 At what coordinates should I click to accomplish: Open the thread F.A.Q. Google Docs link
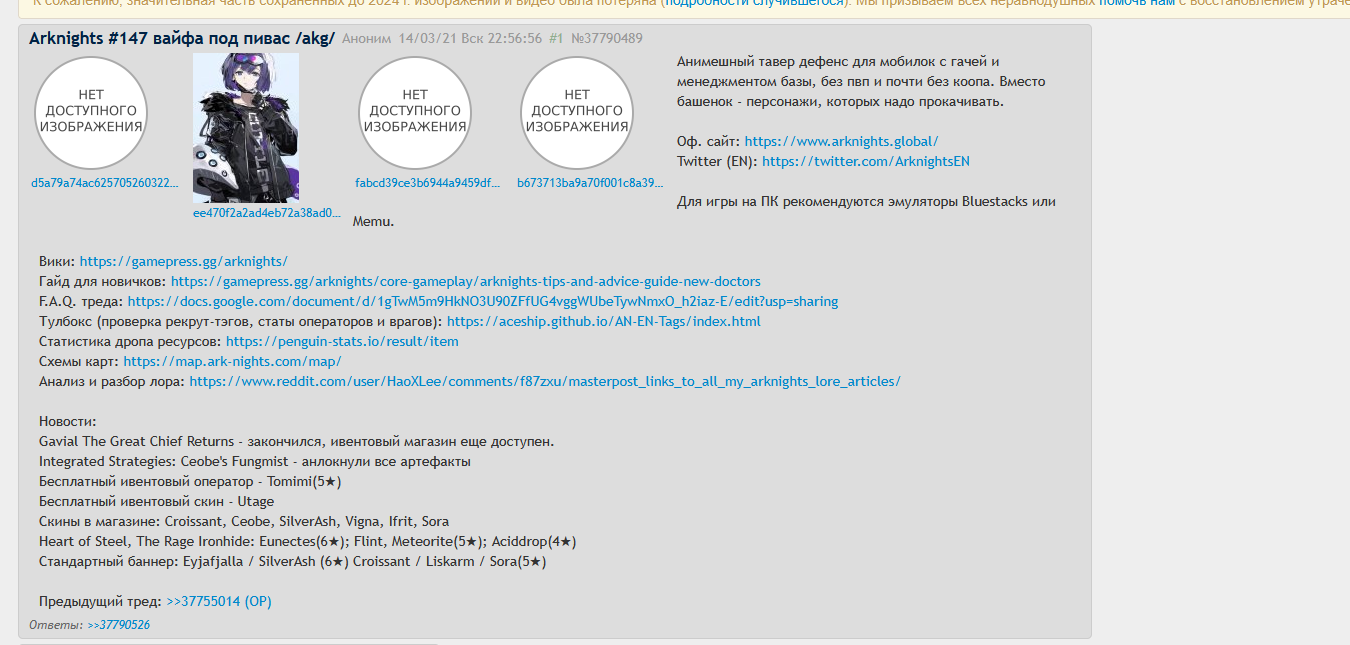coord(483,302)
